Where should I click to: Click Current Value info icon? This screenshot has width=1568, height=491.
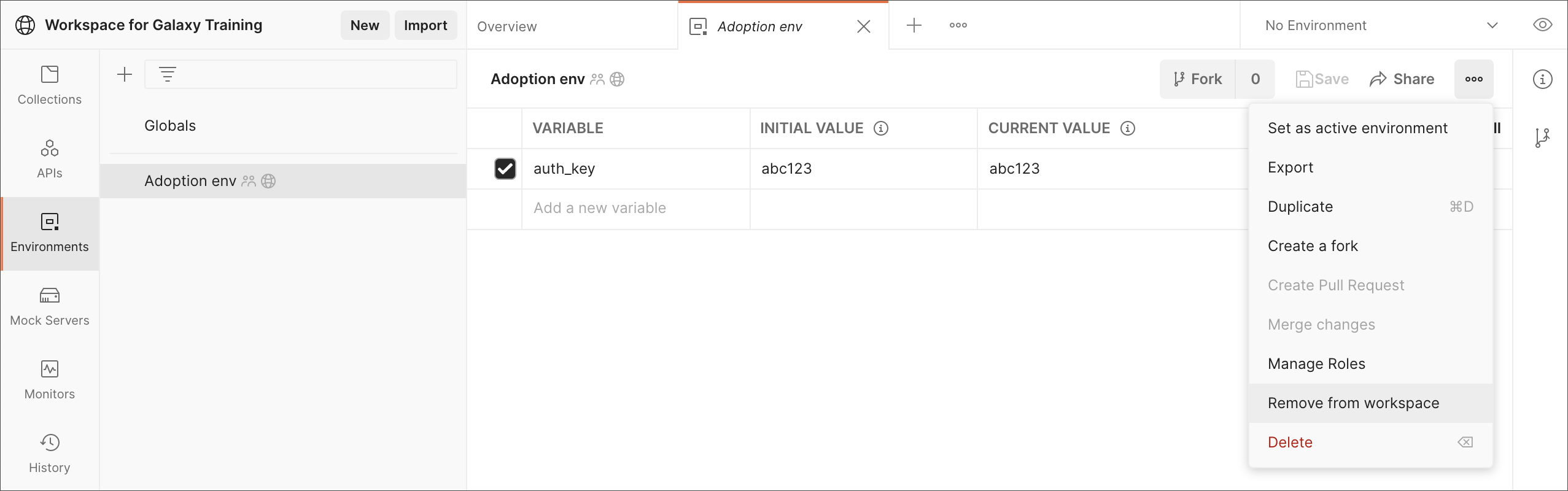click(1128, 128)
